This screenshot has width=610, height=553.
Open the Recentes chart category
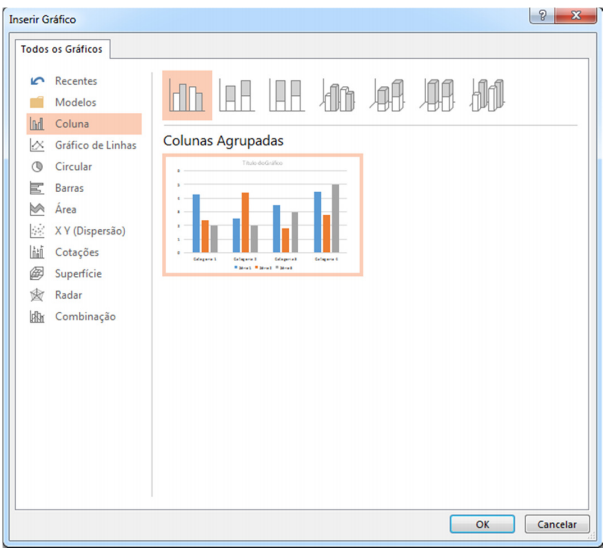click(x=75, y=81)
